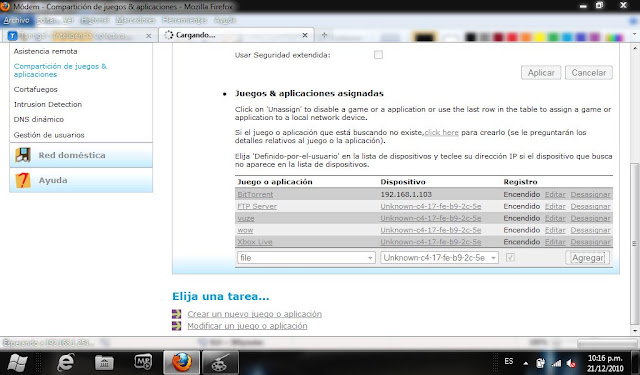Open the media player taskbar icon
640x375 pixels.
click(143, 362)
